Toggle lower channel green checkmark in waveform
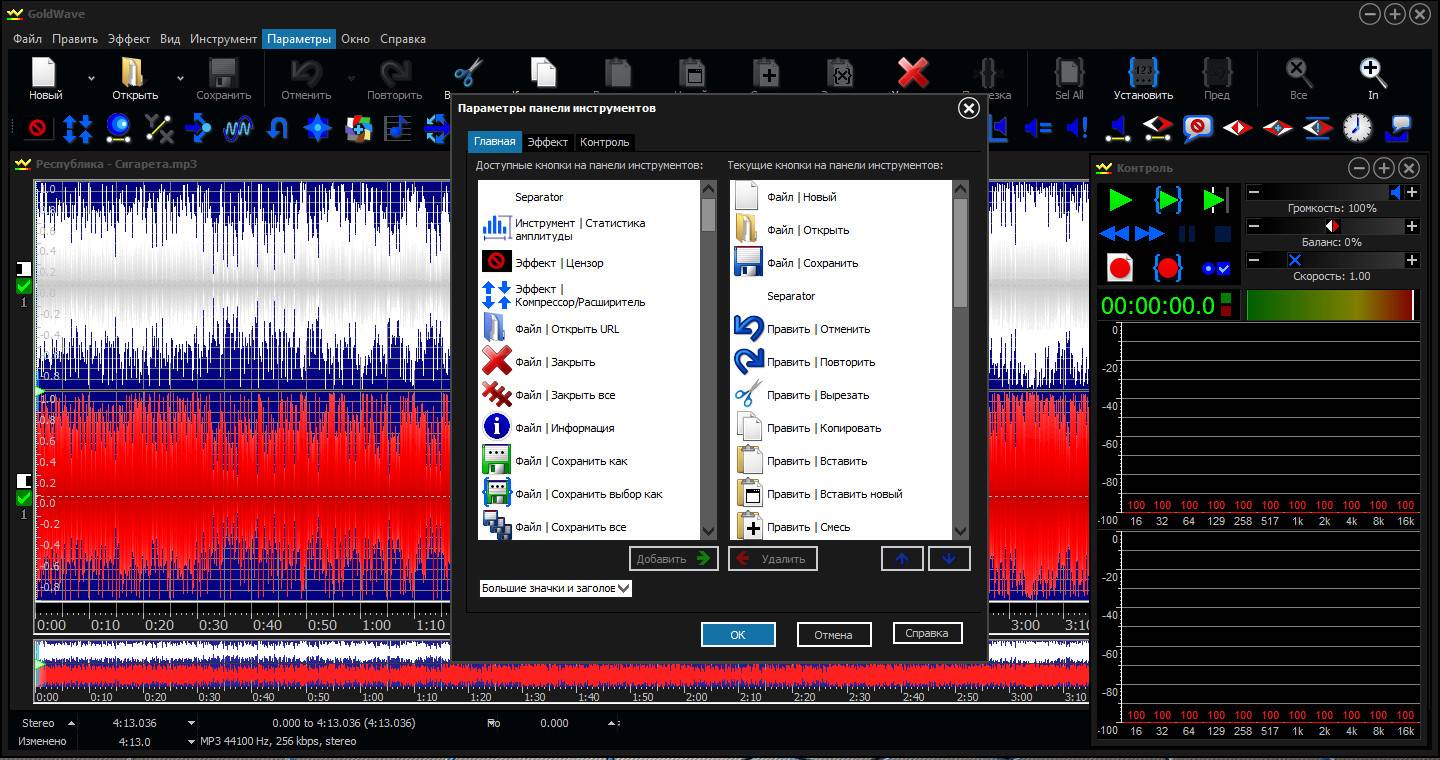1440x760 pixels. click(x=24, y=499)
